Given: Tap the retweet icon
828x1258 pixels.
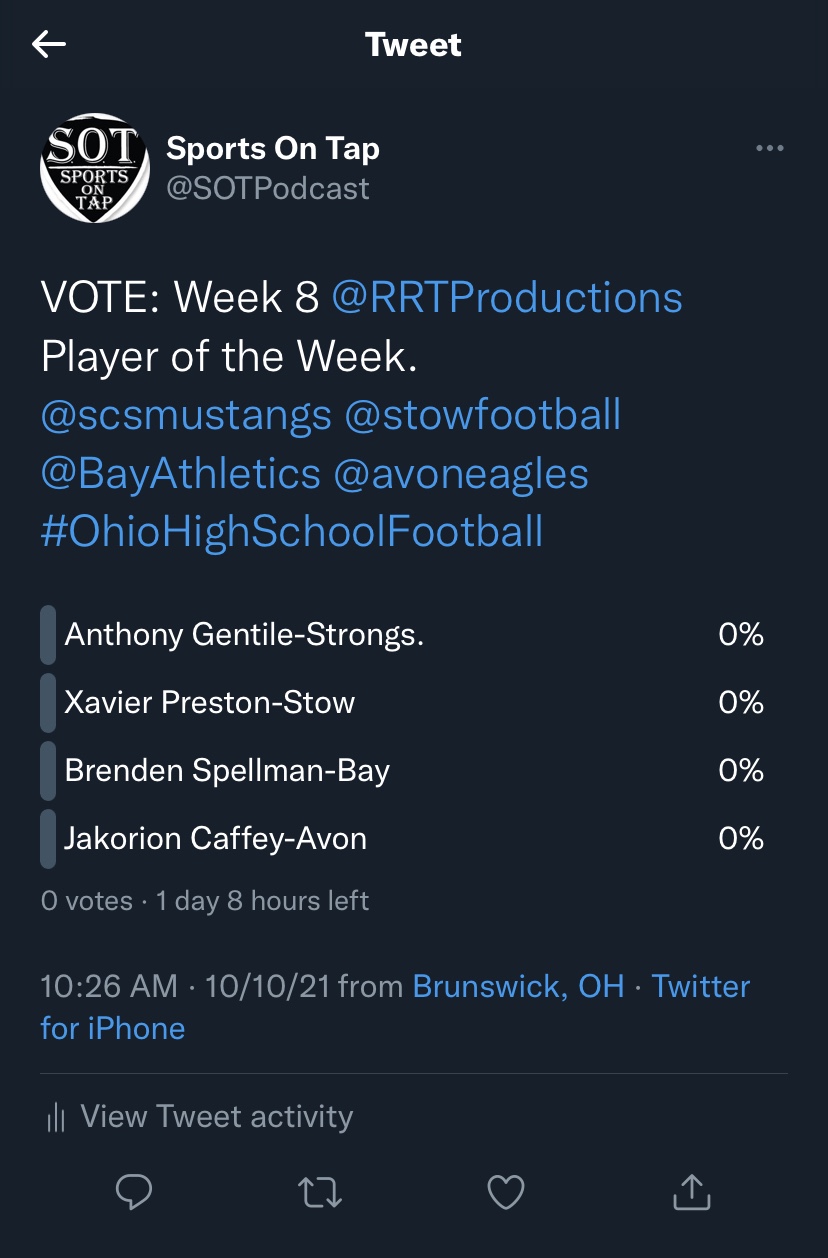Looking at the screenshot, I should [x=320, y=1191].
